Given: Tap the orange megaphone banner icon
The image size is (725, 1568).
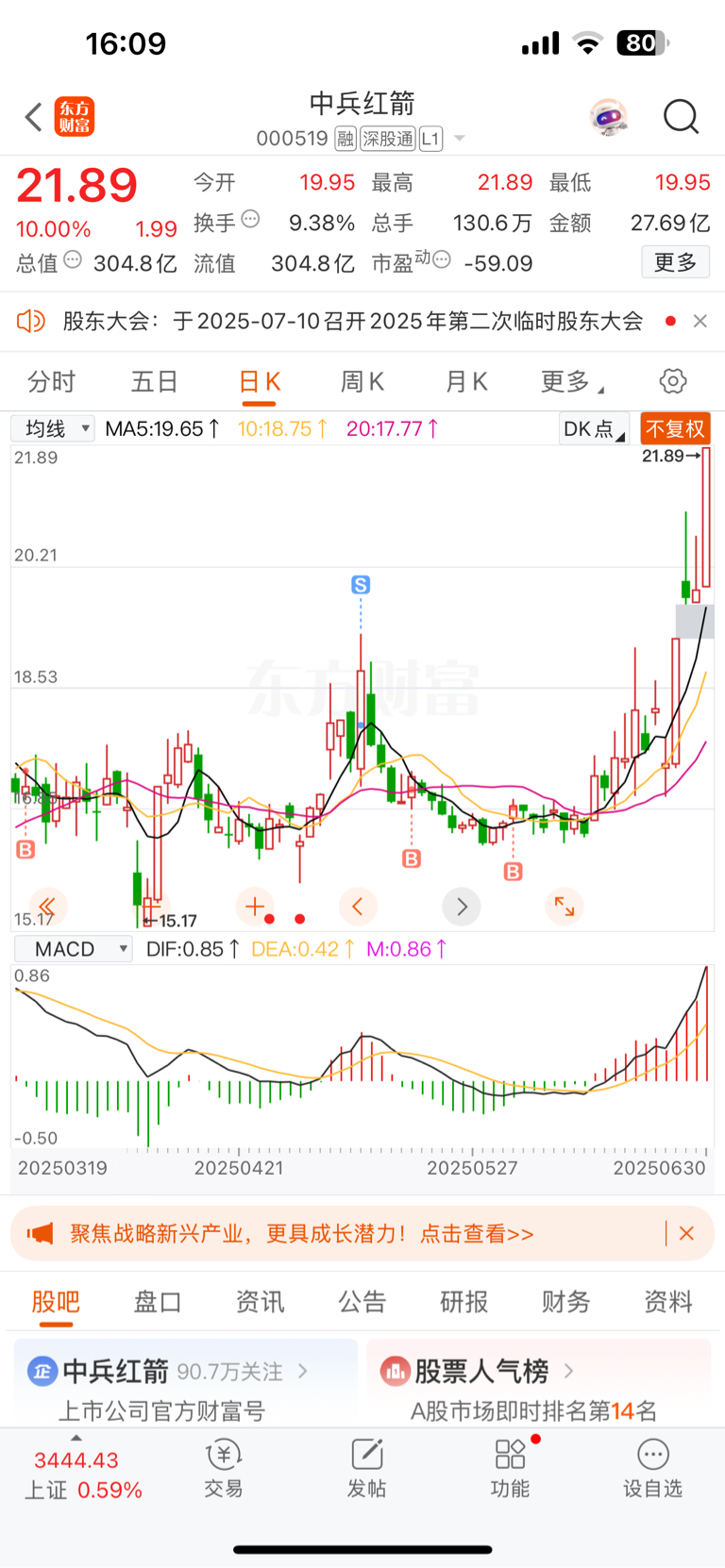Looking at the screenshot, I should click(x=41, y=1233).
